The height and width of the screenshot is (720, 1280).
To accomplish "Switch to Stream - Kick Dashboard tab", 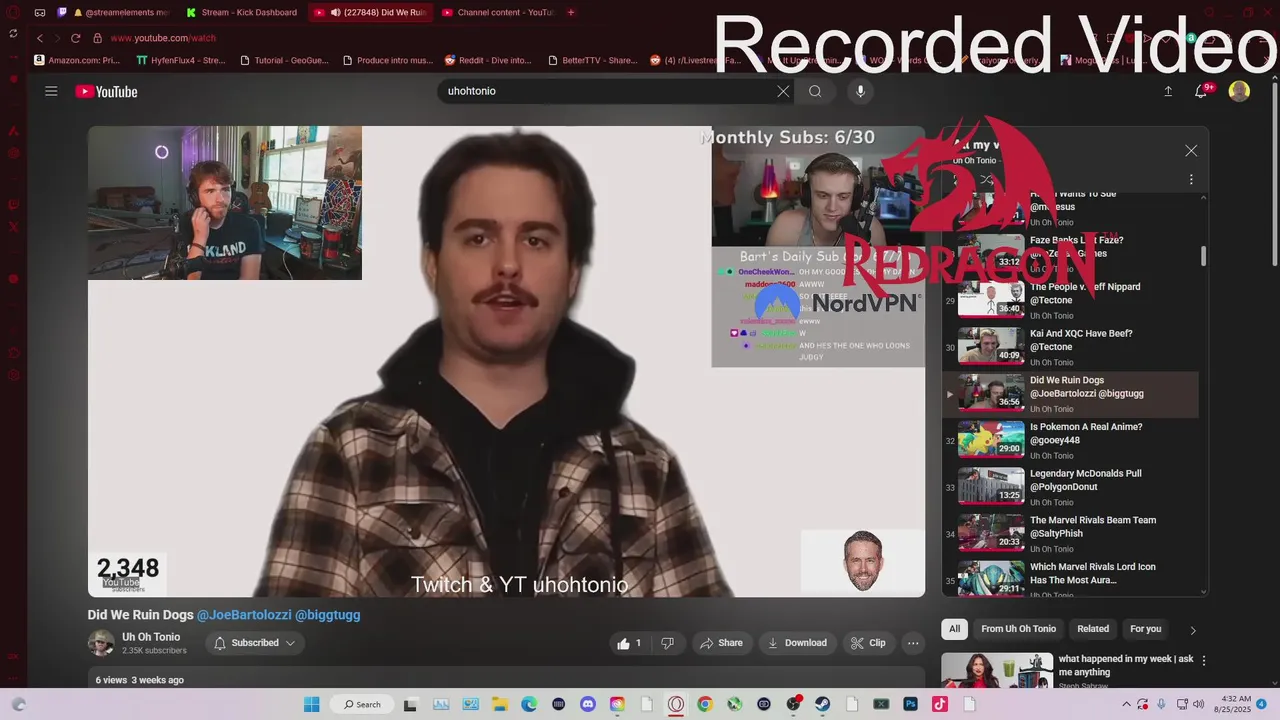I will pyautogui.click(x=241, y=13).
